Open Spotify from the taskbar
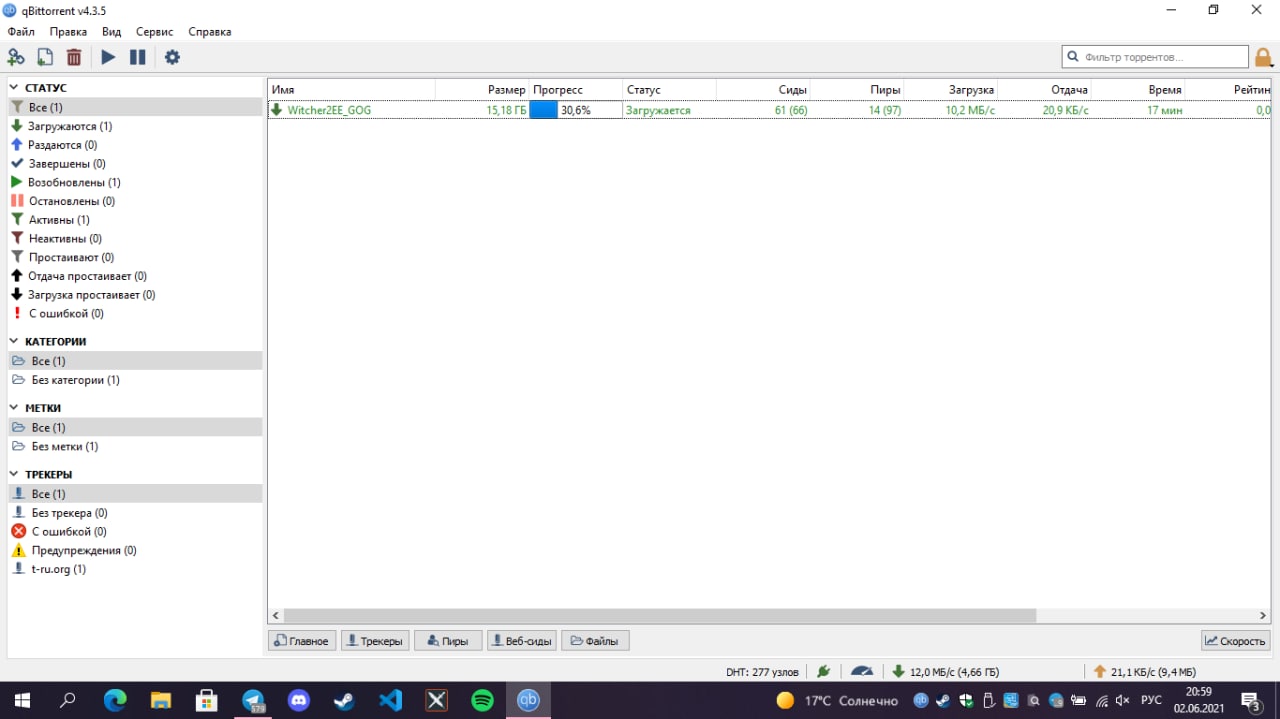1280x719 pixels. [483, 700]
